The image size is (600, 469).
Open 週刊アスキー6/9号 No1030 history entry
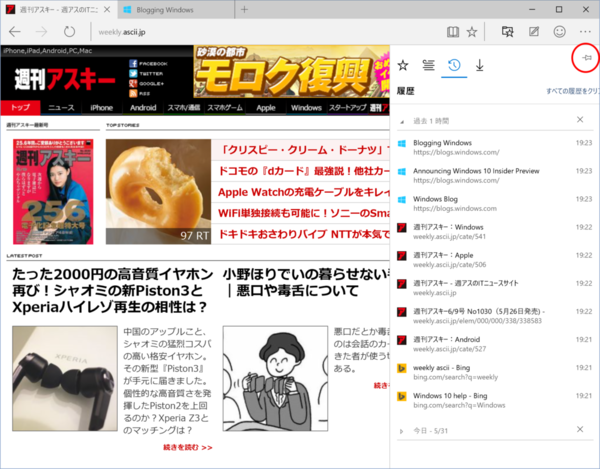point(495,316)
